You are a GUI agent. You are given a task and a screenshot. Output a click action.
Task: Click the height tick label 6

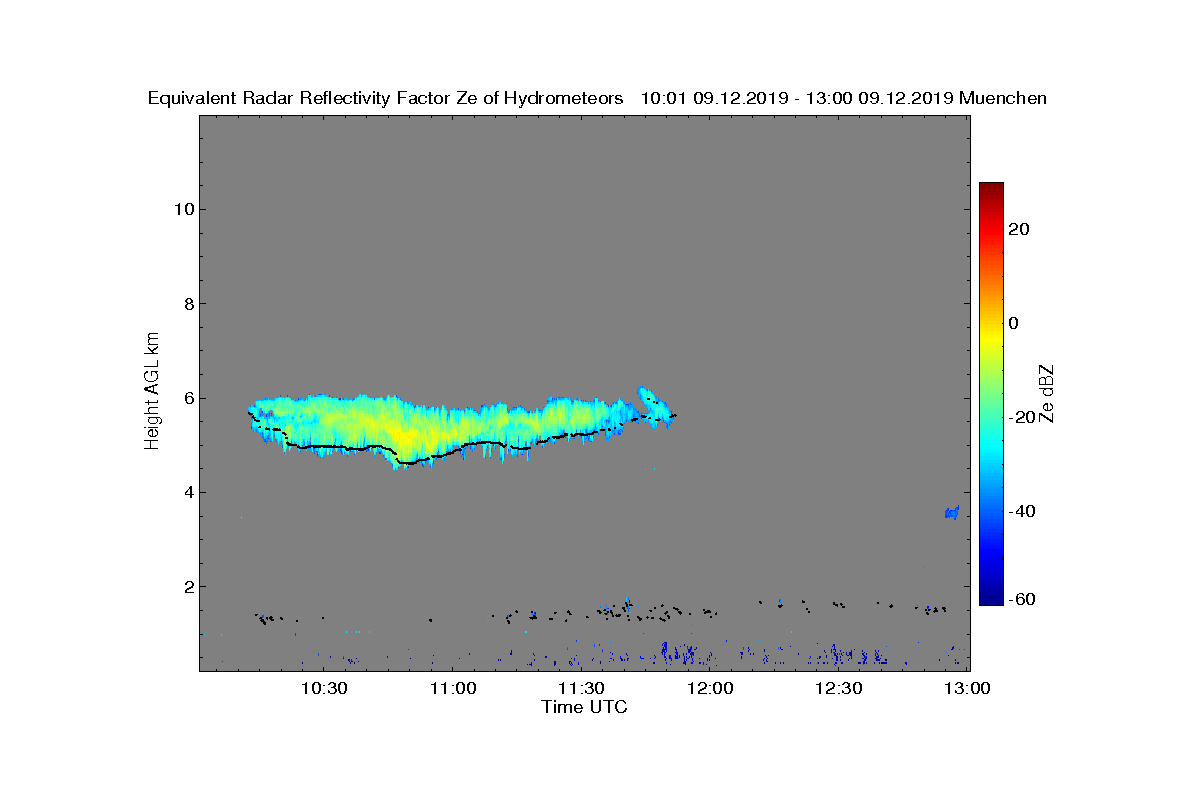(187, 398)
